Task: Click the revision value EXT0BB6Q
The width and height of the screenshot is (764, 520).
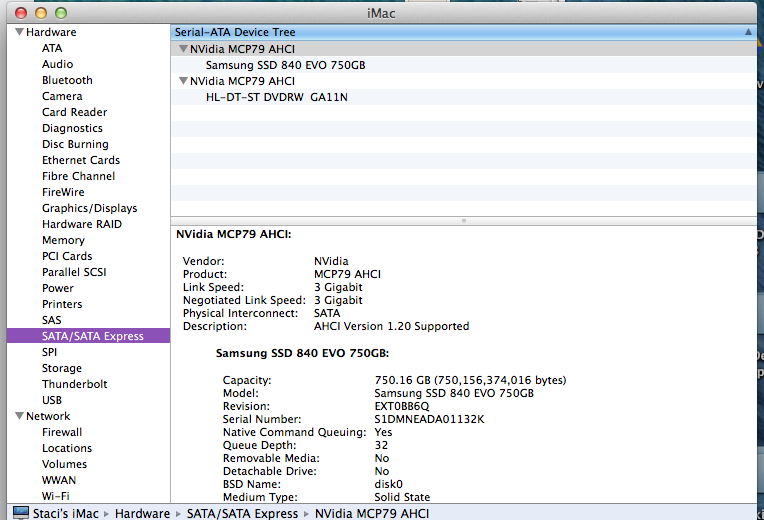Action: (401, 406)
